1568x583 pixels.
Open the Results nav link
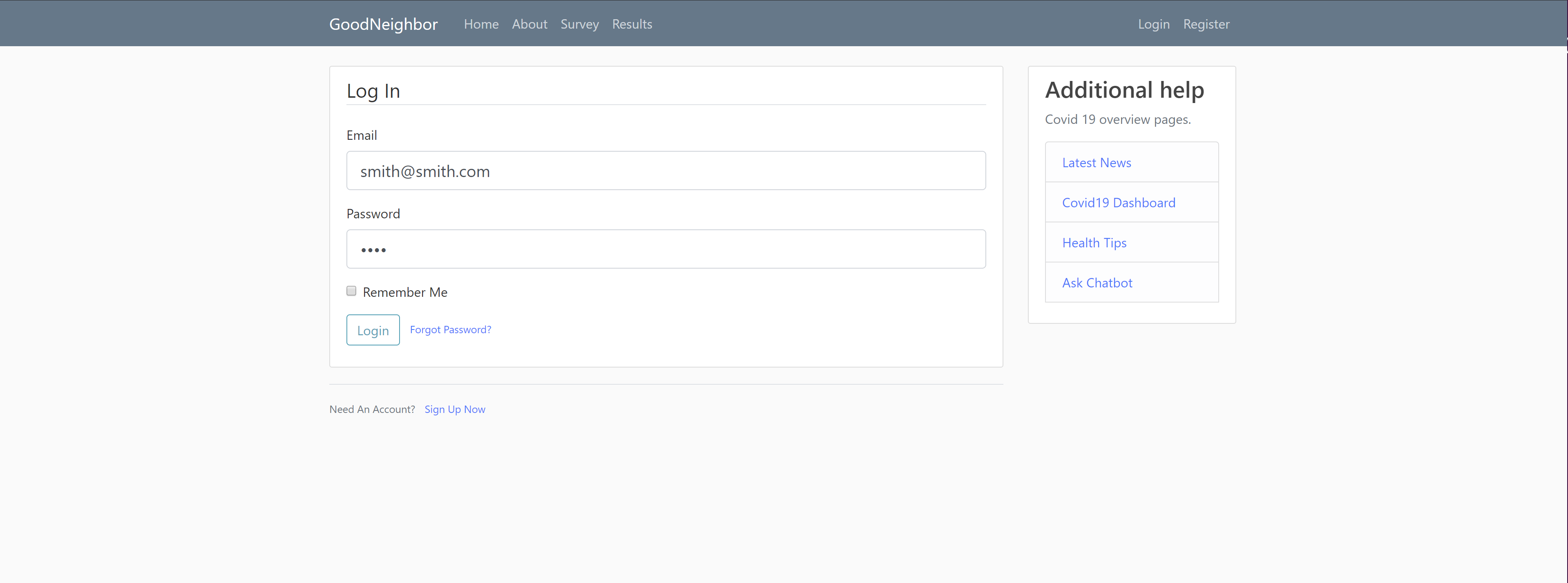point(631,24)
